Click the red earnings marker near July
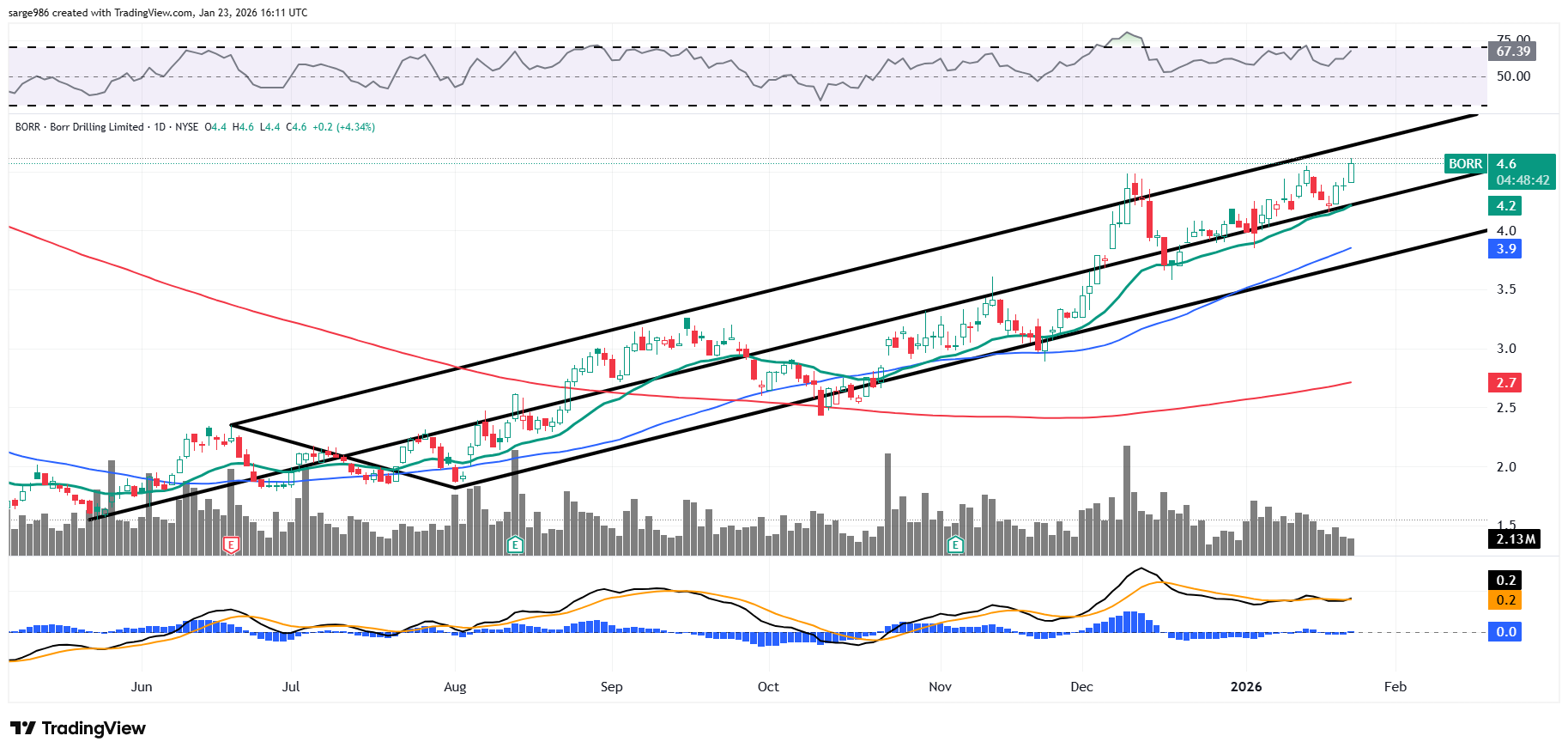 tap(231, 544)
